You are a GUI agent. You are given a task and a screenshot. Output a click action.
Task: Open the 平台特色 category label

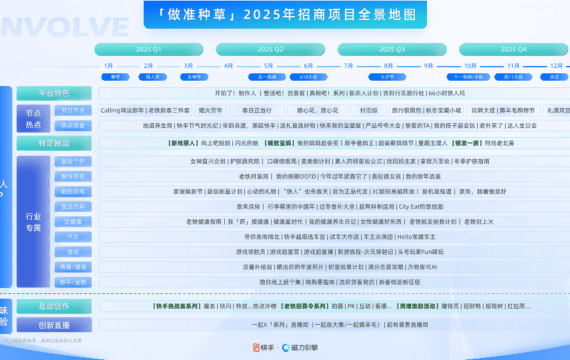(x=54, y=93)
